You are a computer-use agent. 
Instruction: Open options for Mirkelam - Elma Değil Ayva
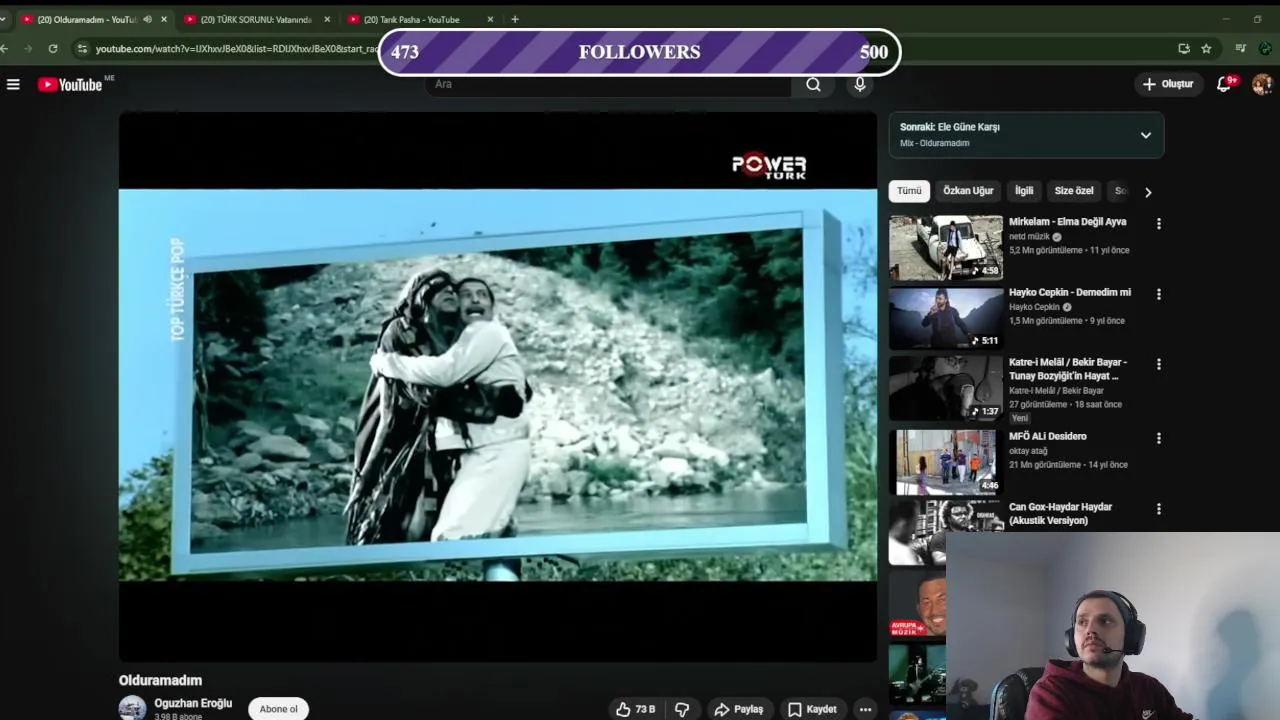click(1159, 224)
